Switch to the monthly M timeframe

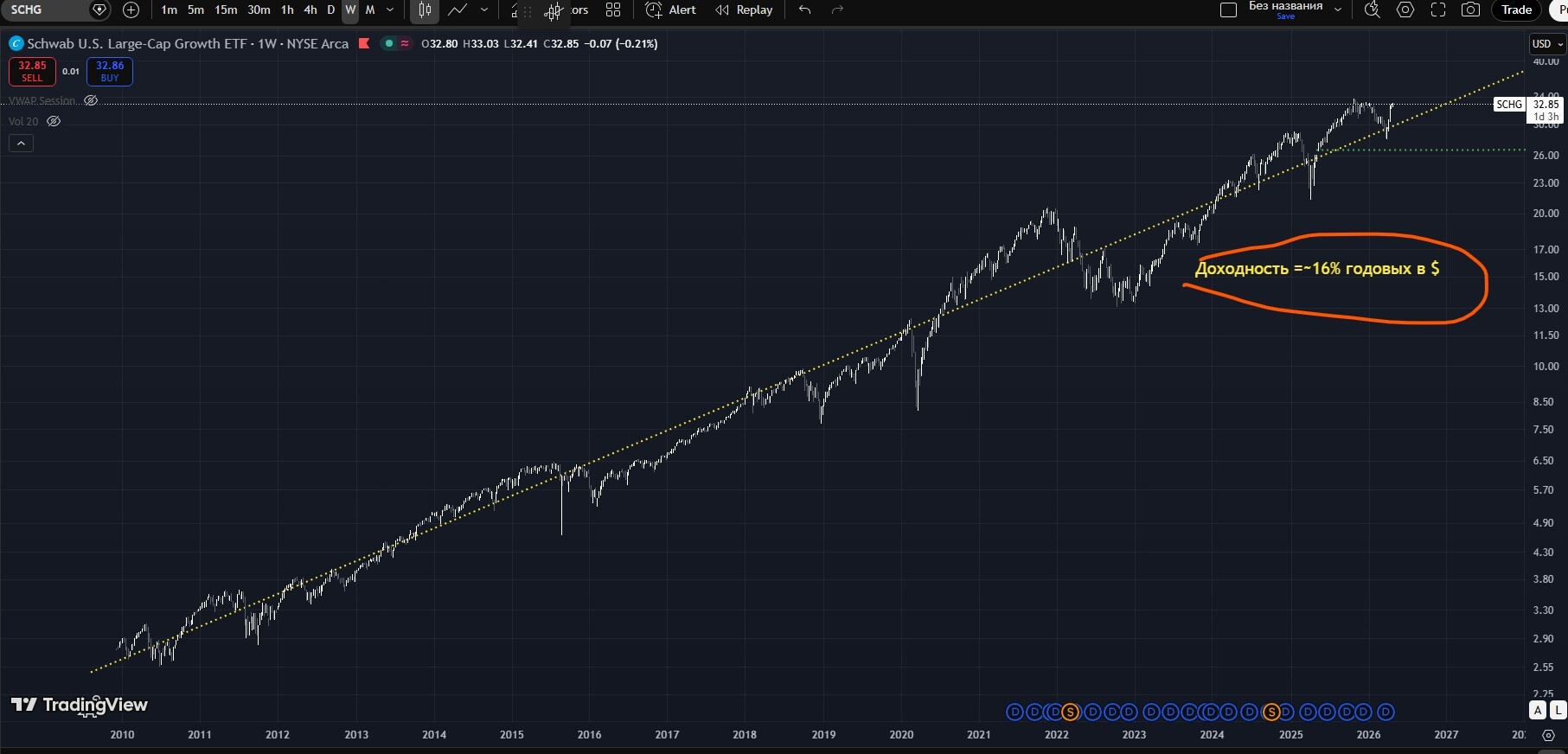[370, 10]
